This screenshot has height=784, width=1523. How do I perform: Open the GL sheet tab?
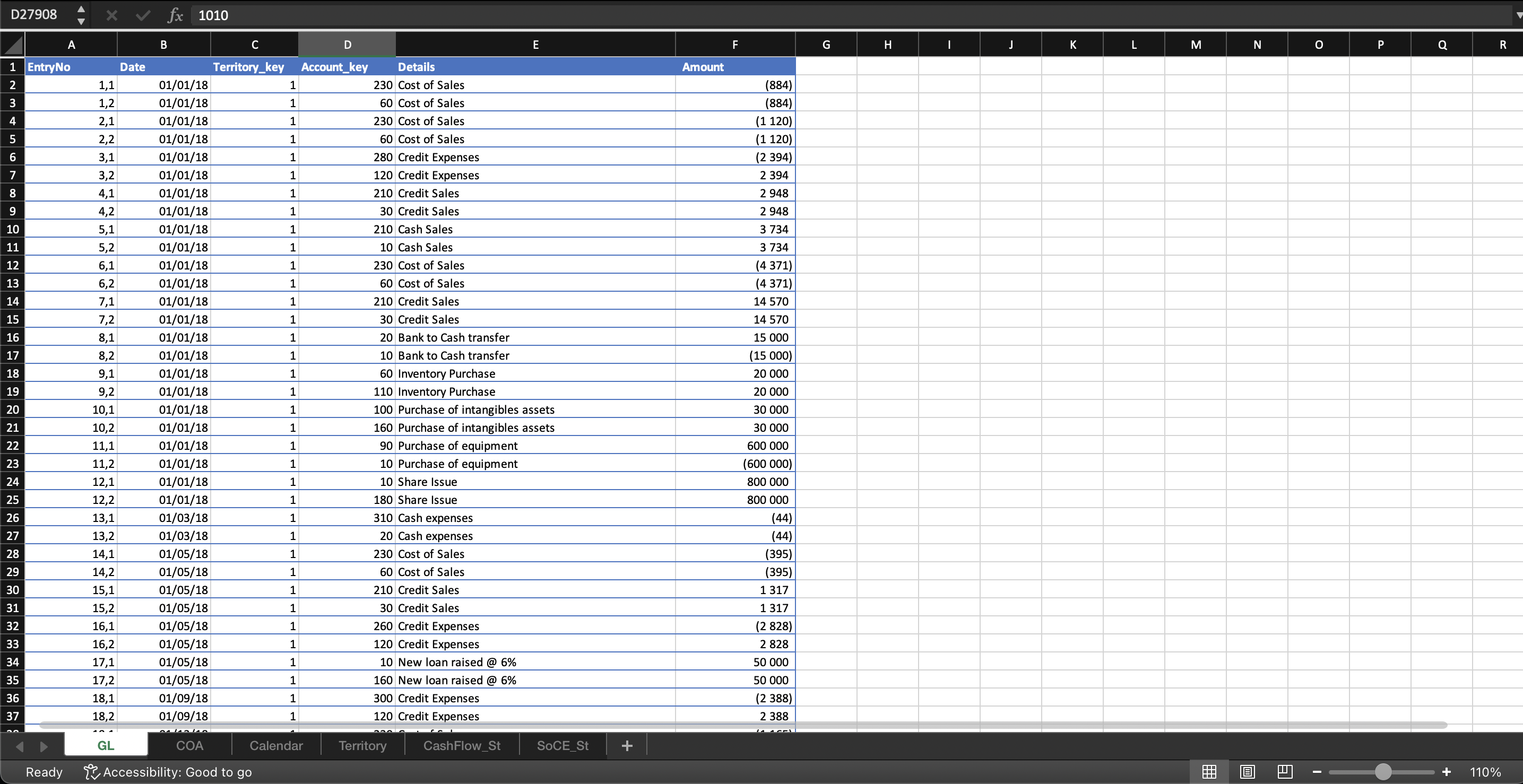[x=106, y=746]
